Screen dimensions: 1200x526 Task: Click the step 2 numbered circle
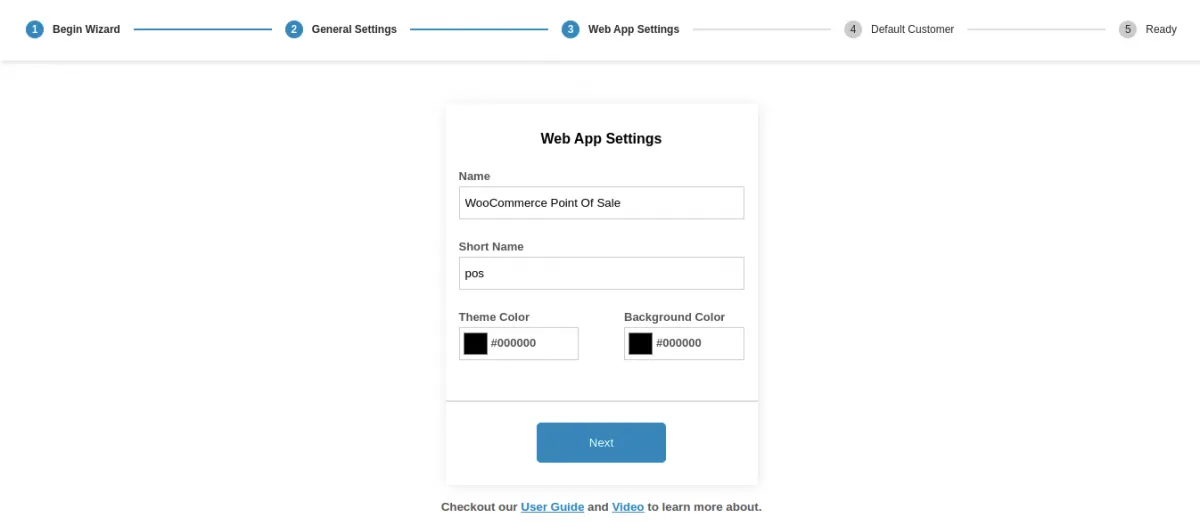click(x=294, y=29)
